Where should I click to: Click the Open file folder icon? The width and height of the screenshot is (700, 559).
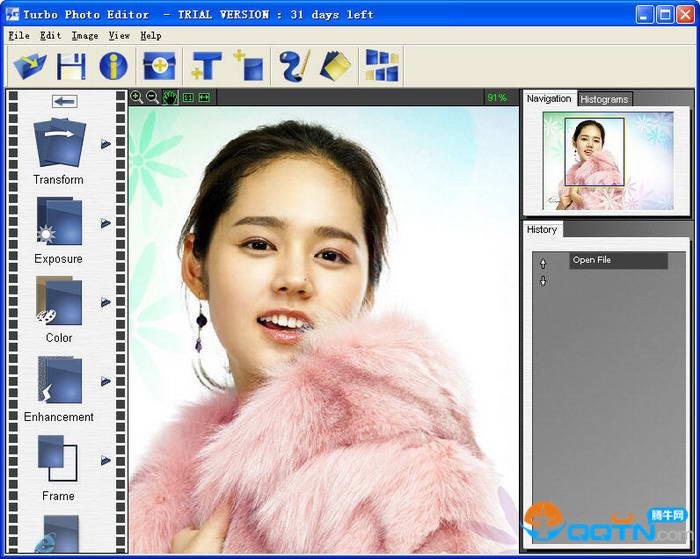tap(29, 66)
